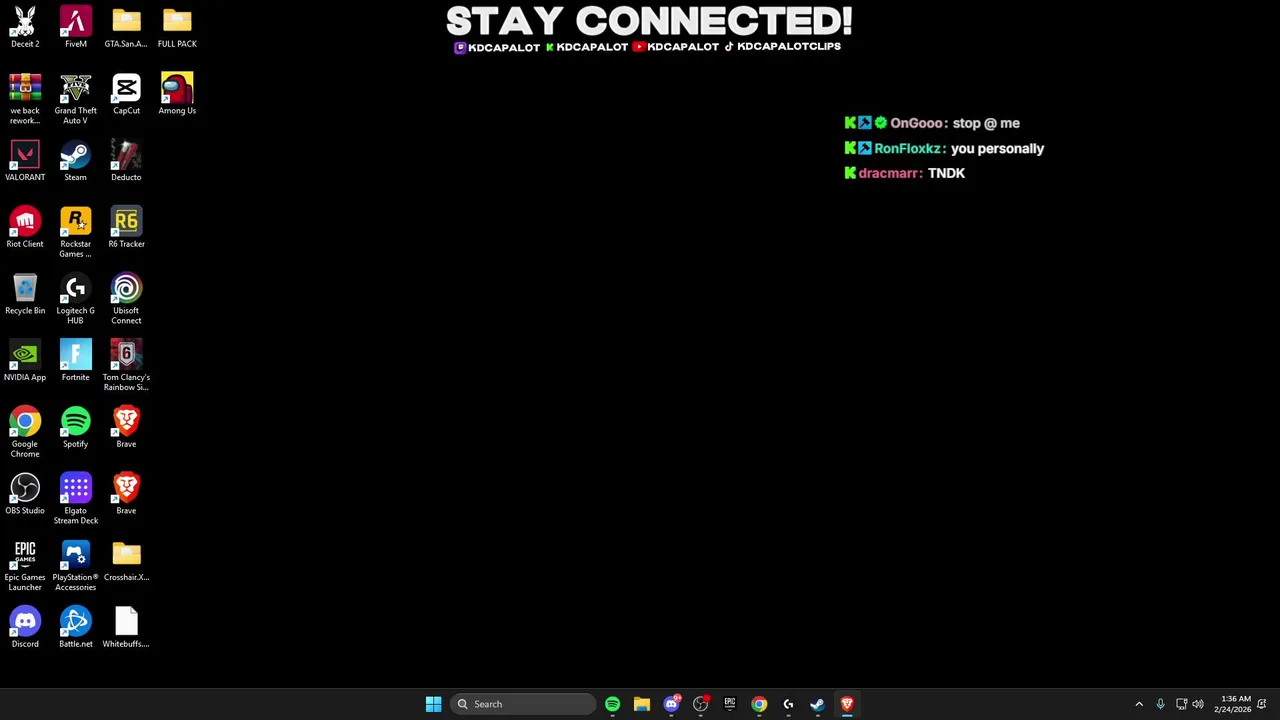Select the FULL PACK folder
This screenshot has width=1280, height=720.
click(177, 27)
